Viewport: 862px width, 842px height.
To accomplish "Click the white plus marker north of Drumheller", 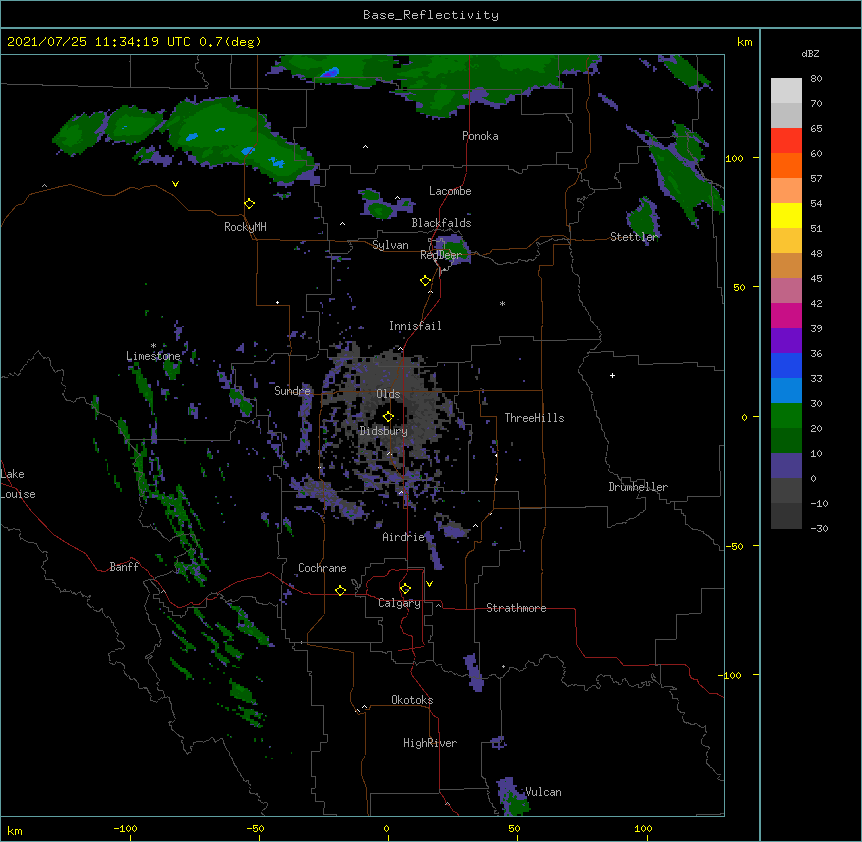I will 612,375.
